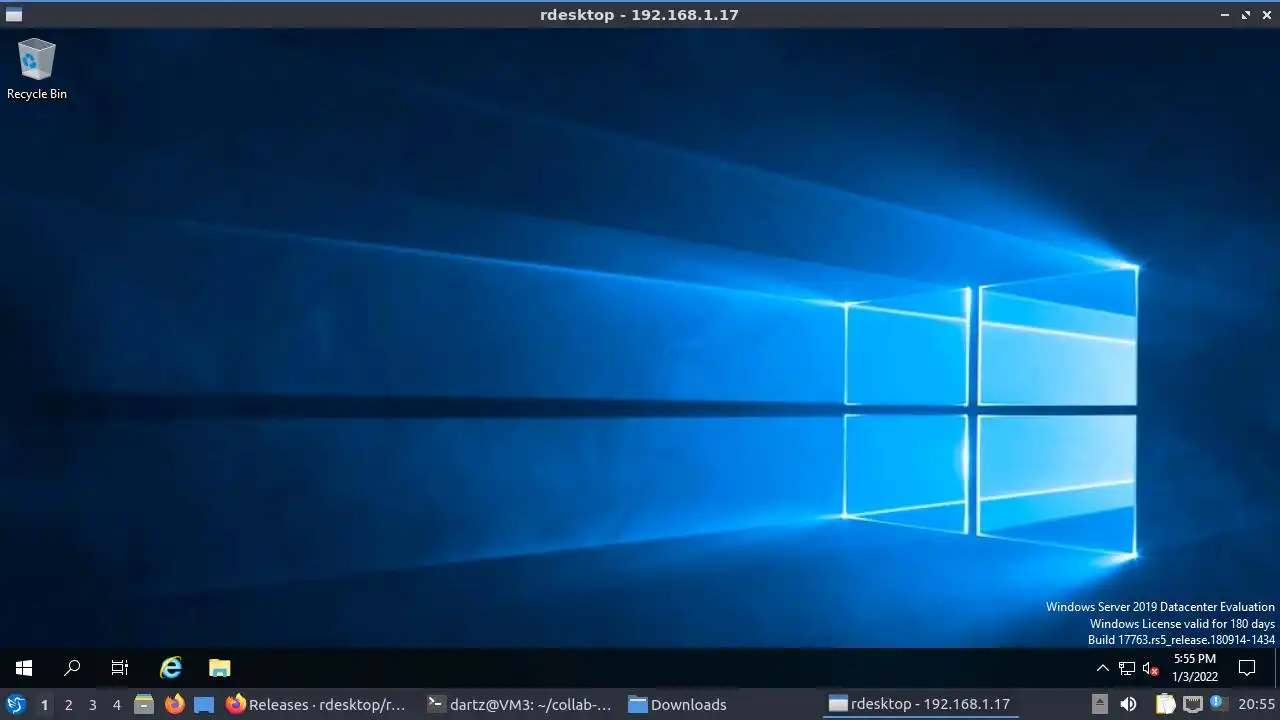
Task: Open host volume control tray icon
Action: [x=1128, y=704]
